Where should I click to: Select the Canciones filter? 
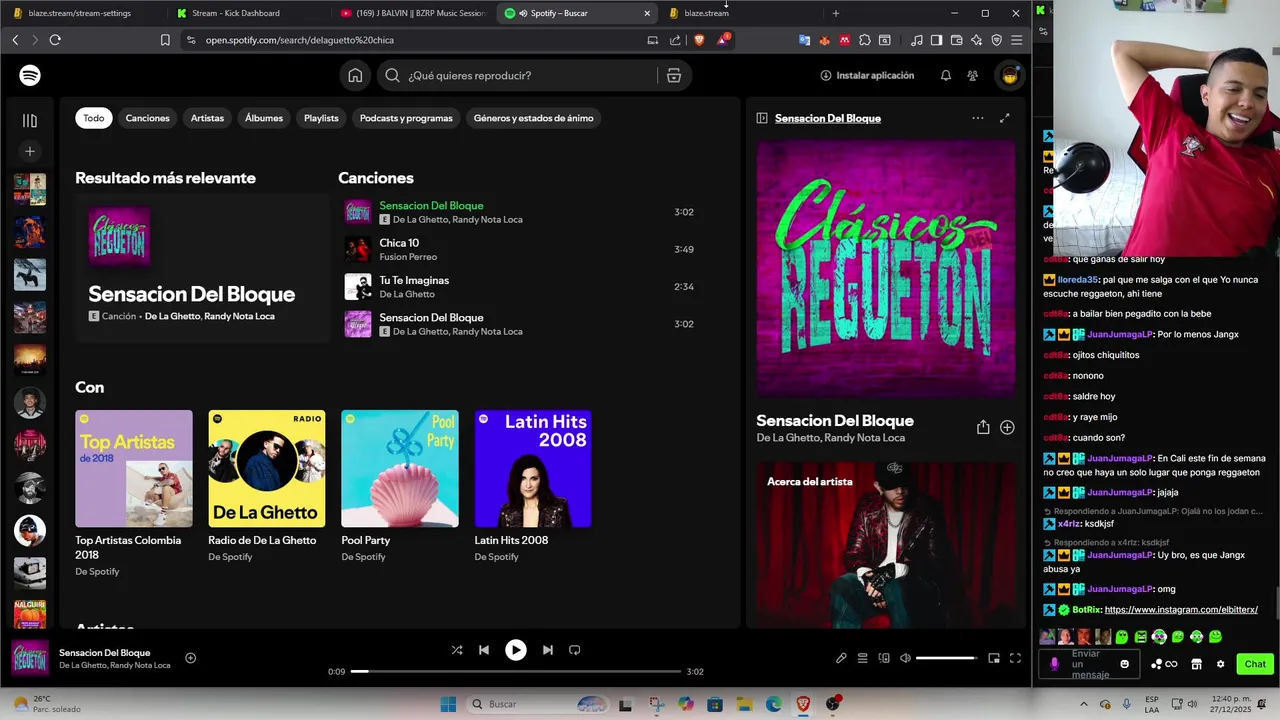point(147,118)
